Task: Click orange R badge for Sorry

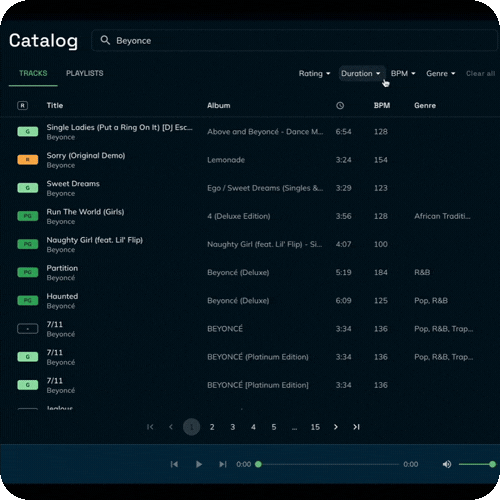Action: pyautogui.click(x=28, y=160)
